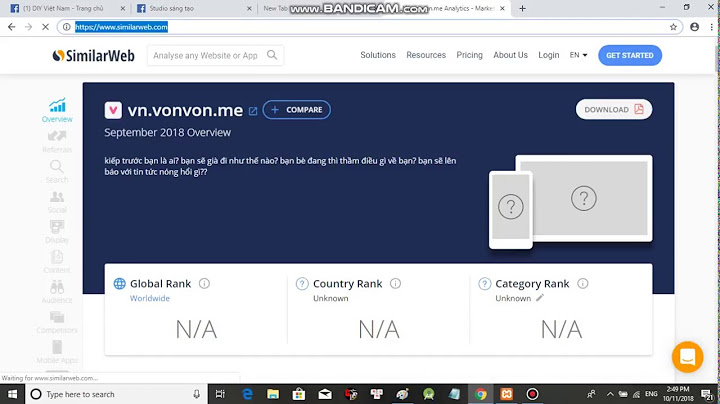This screenshot has height=404, width=720.
Task: View site information icon in address bar
Action: click(x=67, y=27)
